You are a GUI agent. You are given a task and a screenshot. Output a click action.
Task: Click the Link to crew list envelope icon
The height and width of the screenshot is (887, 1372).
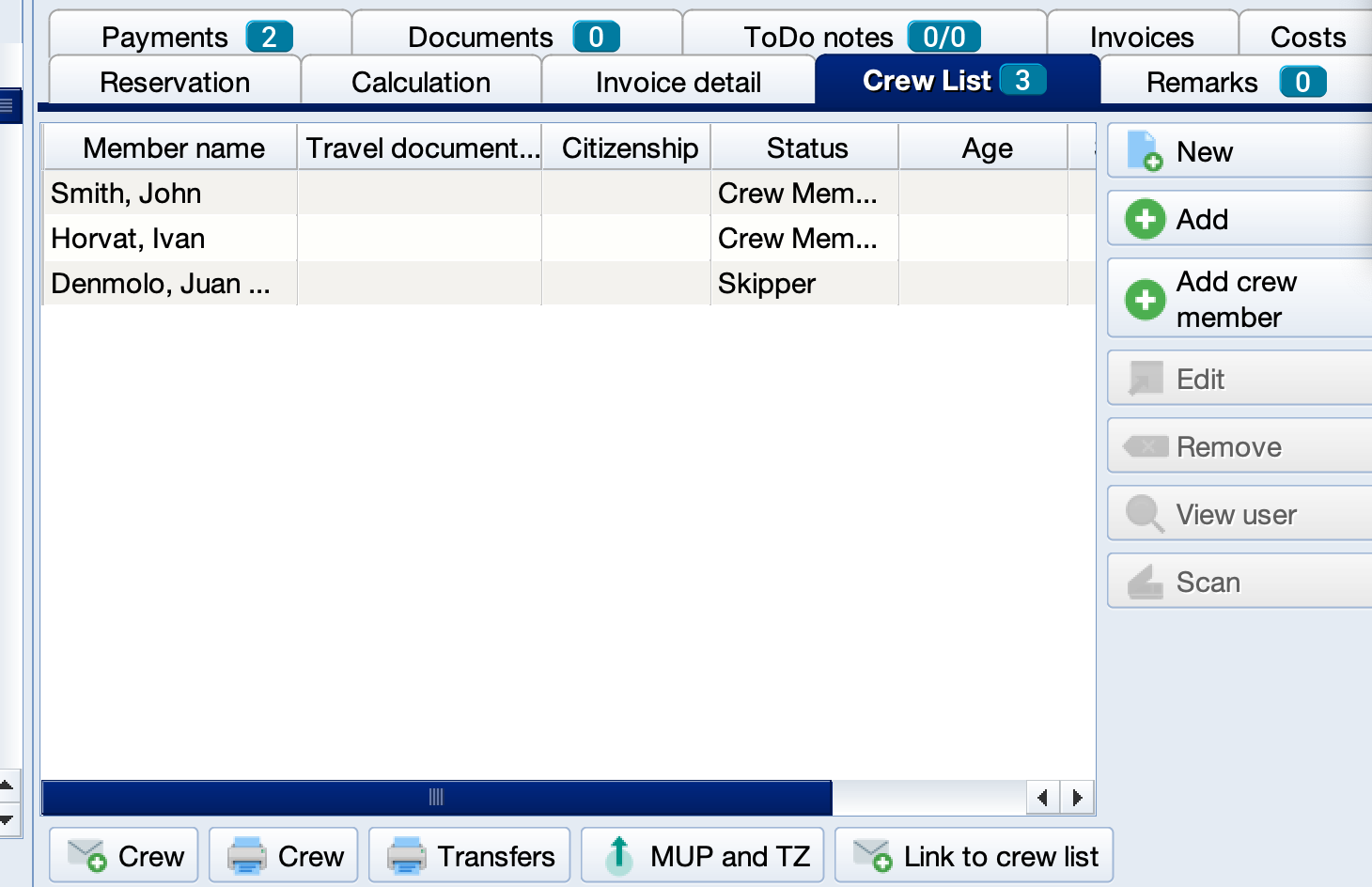[x=872, y=856]
